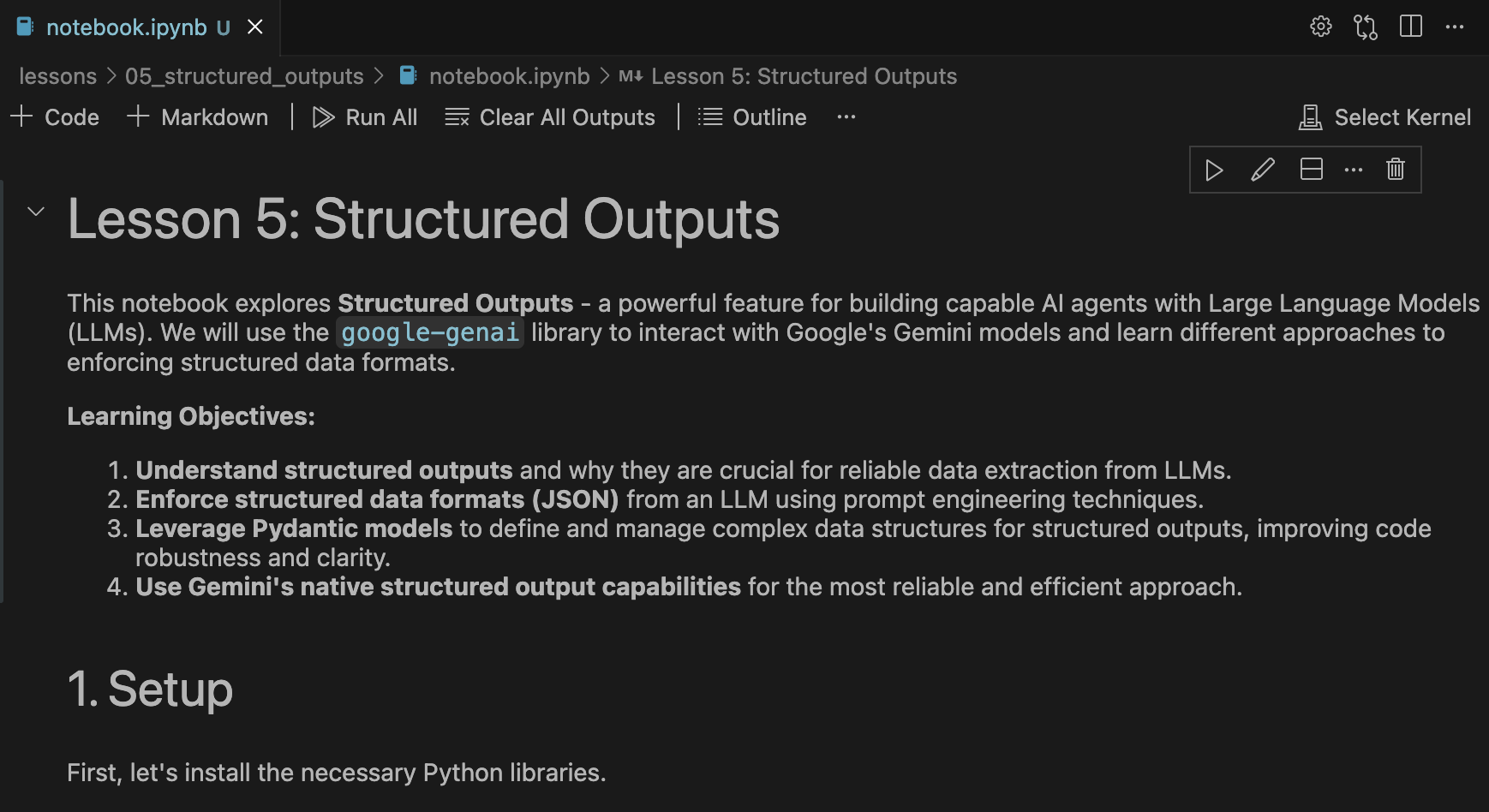Screen dimensions: 1489x812
Task: Open editor more actions menu at top right
Action: (x=1455, y=27)
